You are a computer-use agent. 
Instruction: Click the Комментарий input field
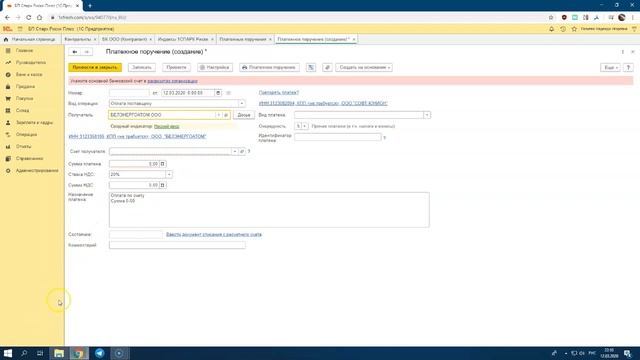(x=177, y=245)
